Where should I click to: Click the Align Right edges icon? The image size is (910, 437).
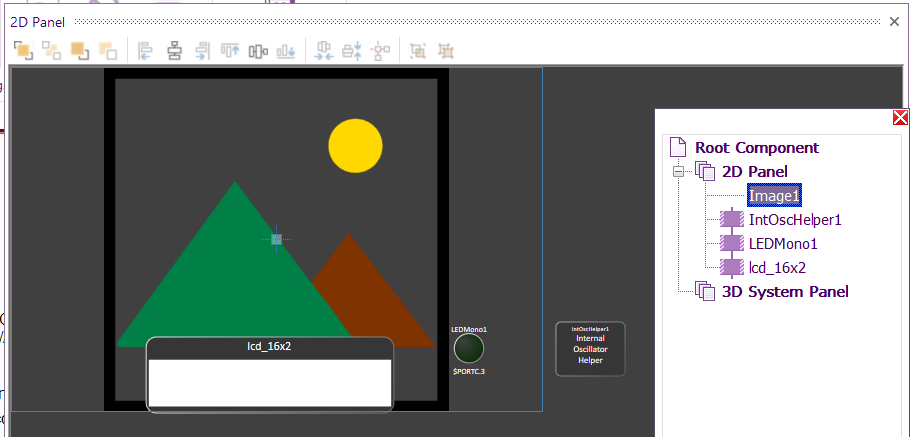coord(203,50)
